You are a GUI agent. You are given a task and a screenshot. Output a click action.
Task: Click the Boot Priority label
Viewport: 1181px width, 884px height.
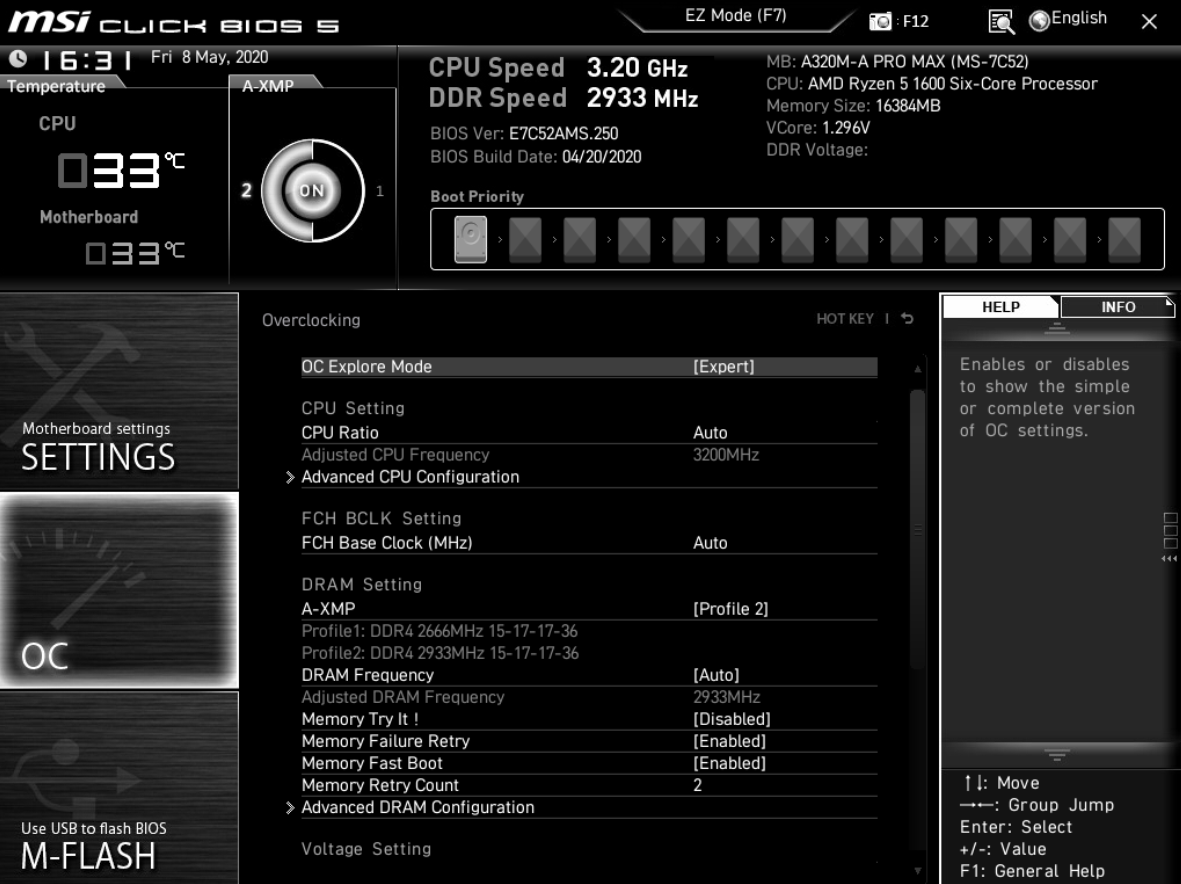pyautogui.click(x=477, y=197)
